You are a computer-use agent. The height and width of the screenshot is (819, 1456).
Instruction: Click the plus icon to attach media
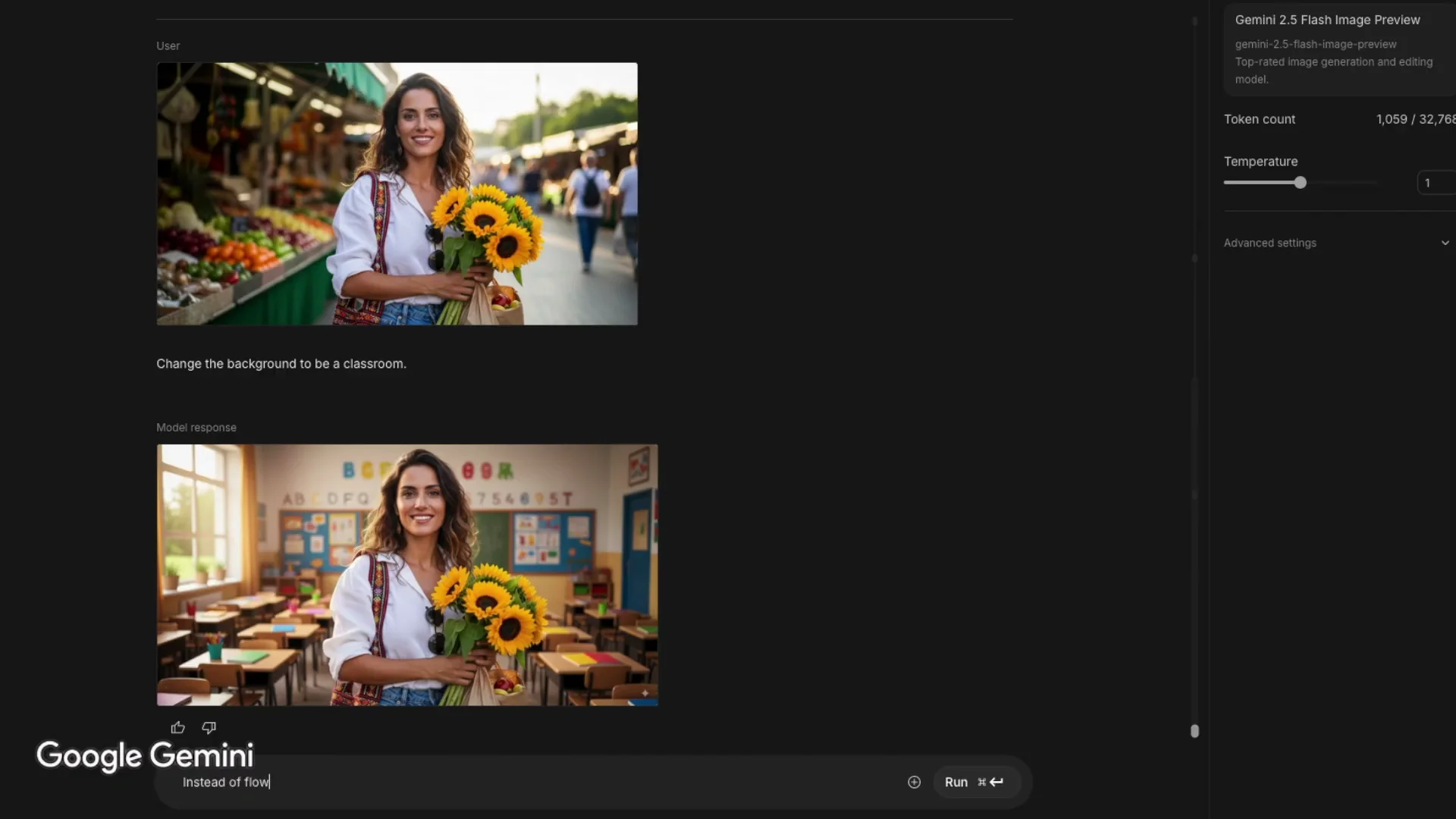coord(914,782)
